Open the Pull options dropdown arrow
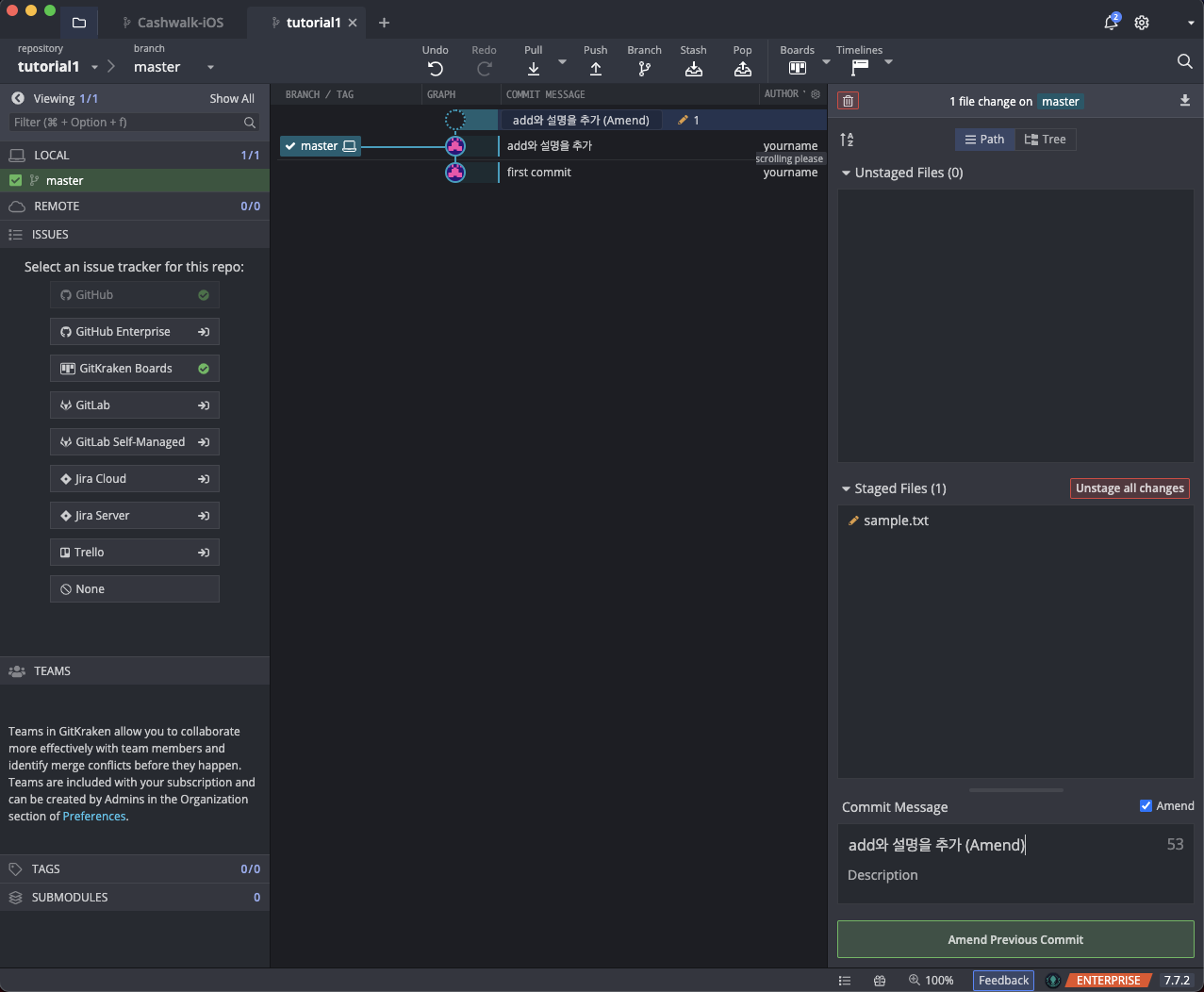1204x992 pixels. (x=563, y=62)
